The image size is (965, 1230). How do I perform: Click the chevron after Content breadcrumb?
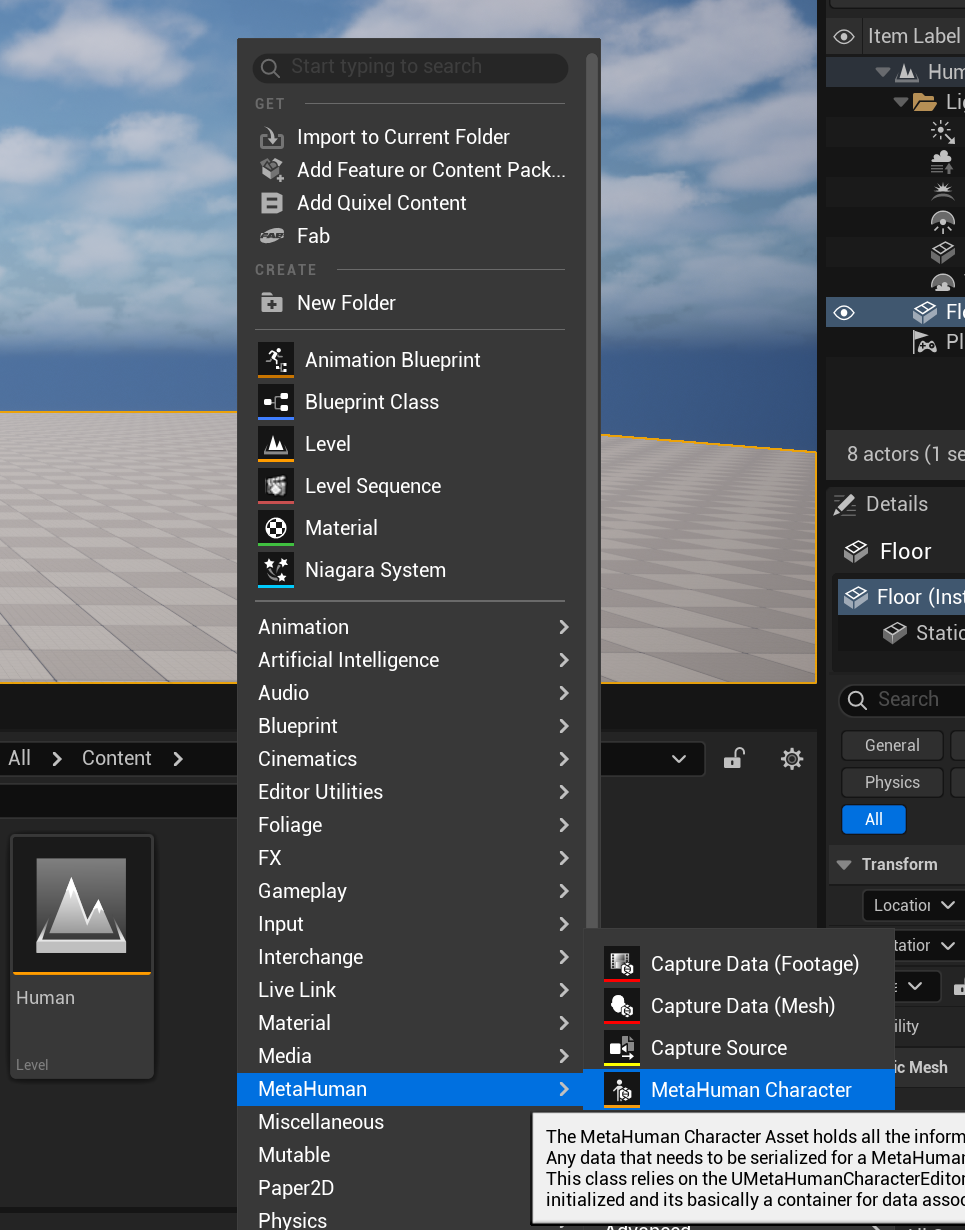tap(178, 759)
